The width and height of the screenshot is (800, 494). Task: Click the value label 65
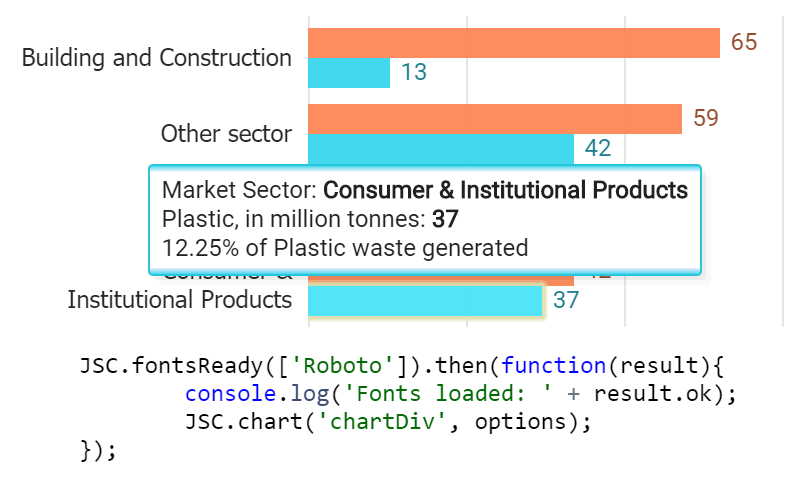point(744,42)
